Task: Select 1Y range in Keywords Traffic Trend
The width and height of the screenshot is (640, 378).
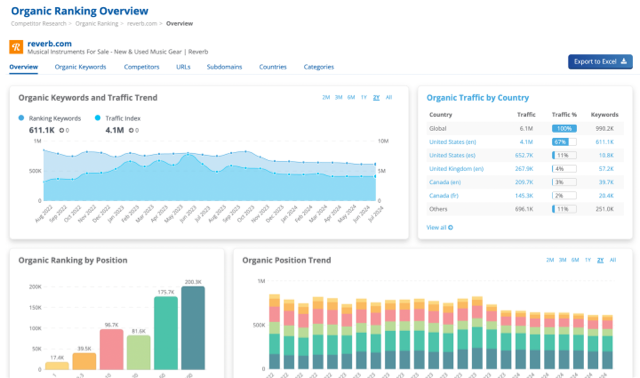Action: 364,97
